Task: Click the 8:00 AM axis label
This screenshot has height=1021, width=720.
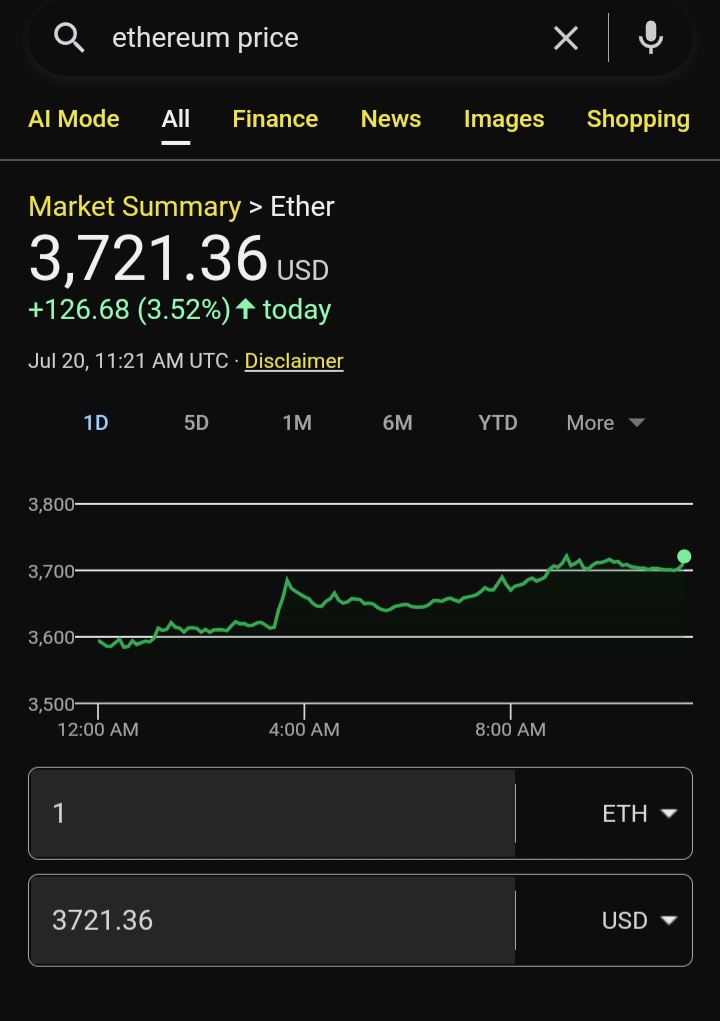Action: 510,729
